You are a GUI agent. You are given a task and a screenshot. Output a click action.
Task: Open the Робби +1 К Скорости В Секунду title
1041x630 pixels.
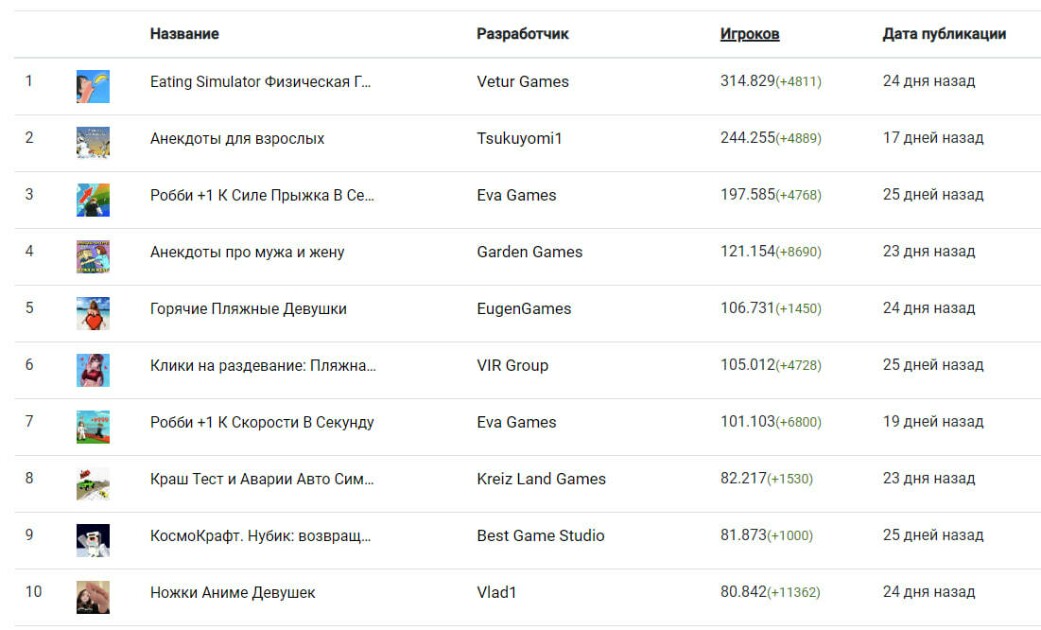[x=262, y=422]
